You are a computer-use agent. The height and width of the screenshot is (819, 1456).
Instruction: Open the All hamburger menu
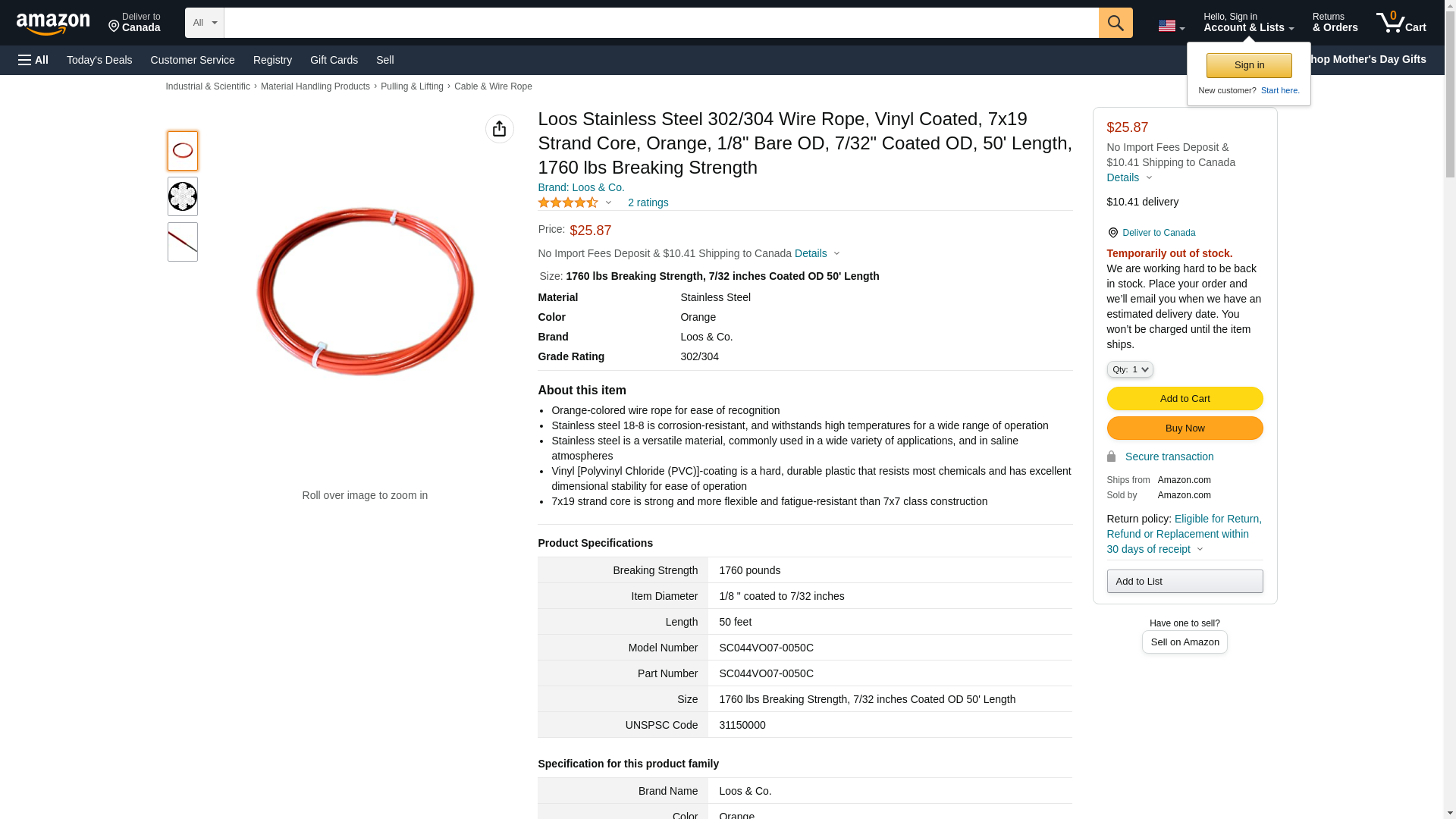tap(33, 60)
